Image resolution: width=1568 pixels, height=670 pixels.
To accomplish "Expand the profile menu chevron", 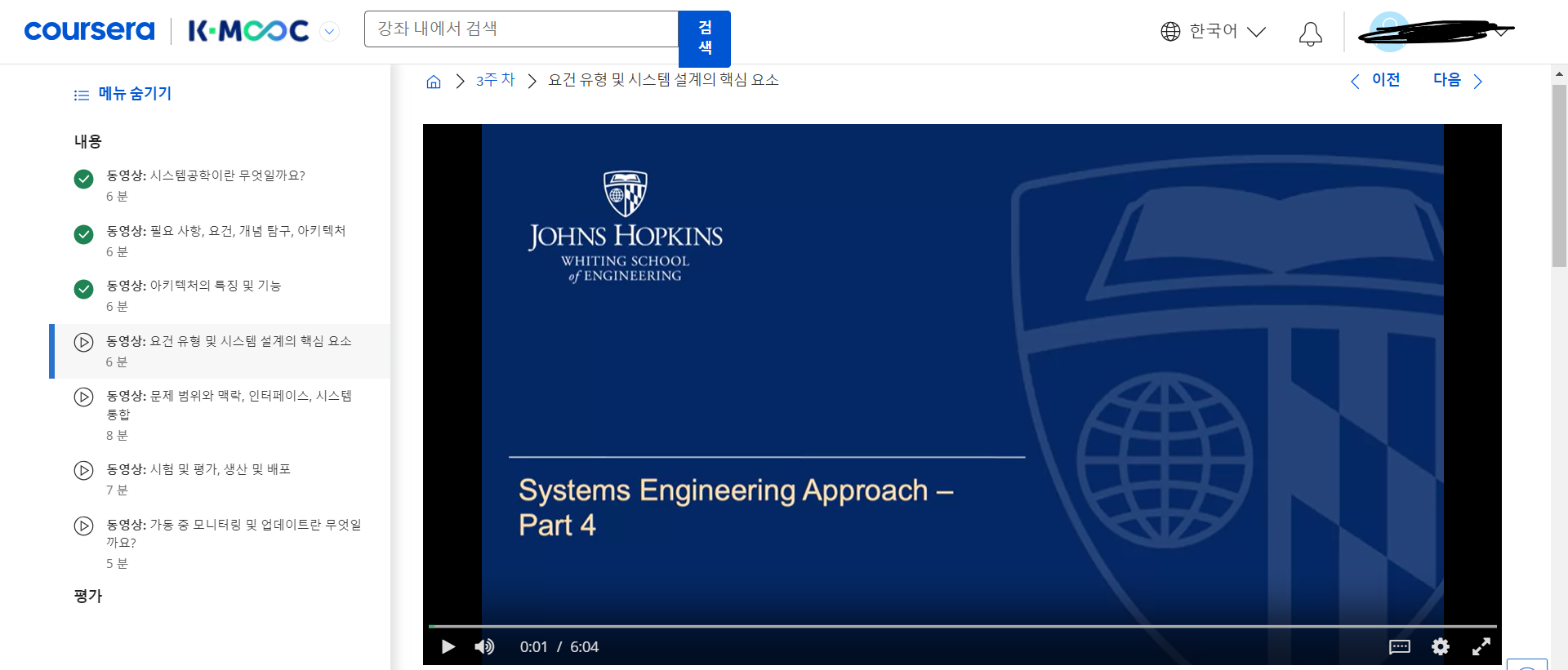I will (x=1502, y=32).
